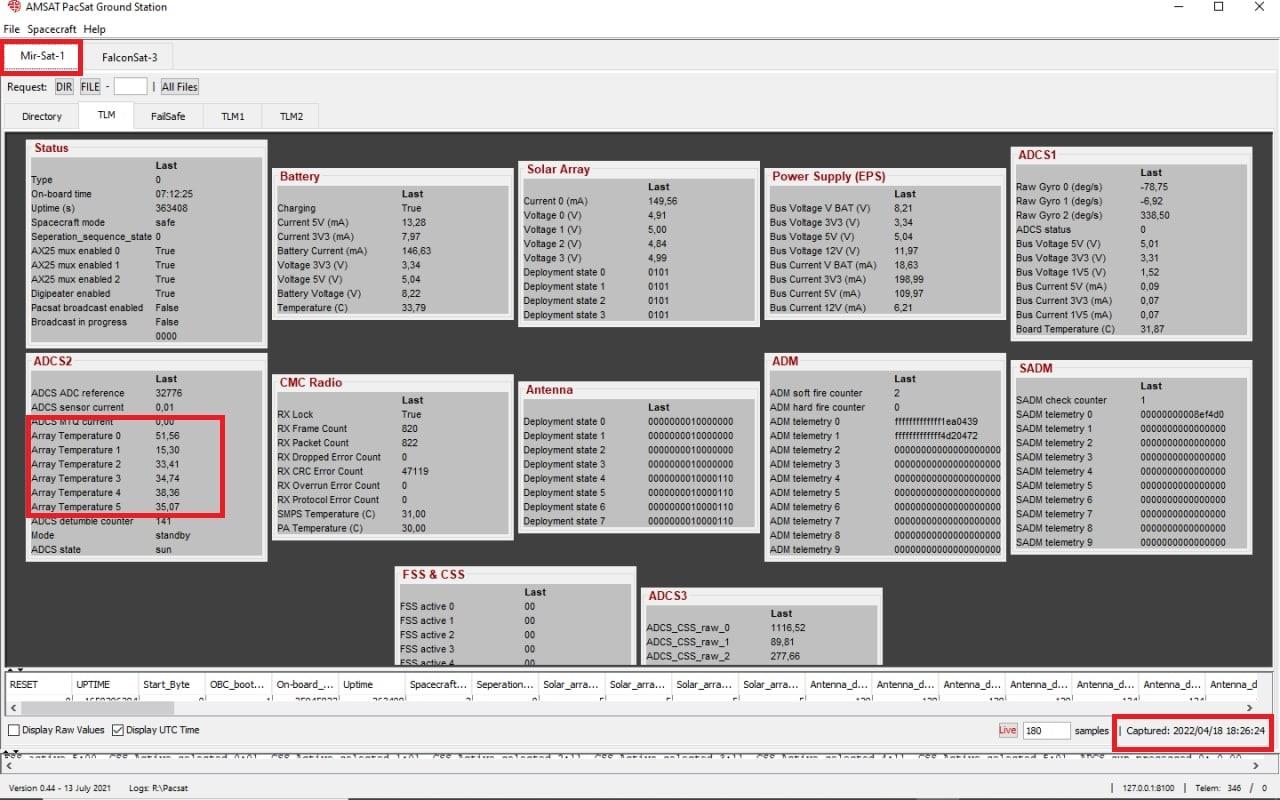The width and height of the screenshot is (1280, 800).
Task: Open the Spacecraft menu
Action: 52,29
